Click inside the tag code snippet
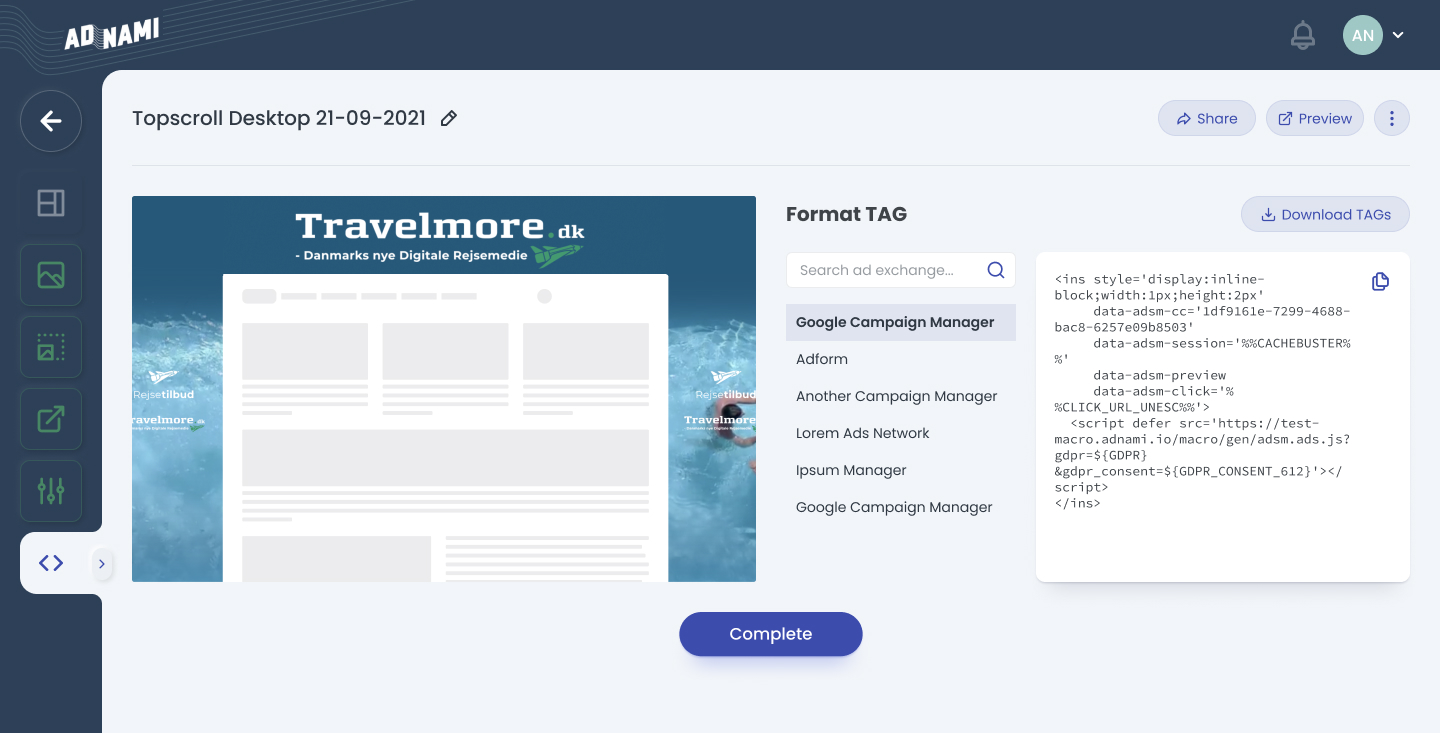Image resolution: width=1440 pixels, height=733 pixels. 1205,391
